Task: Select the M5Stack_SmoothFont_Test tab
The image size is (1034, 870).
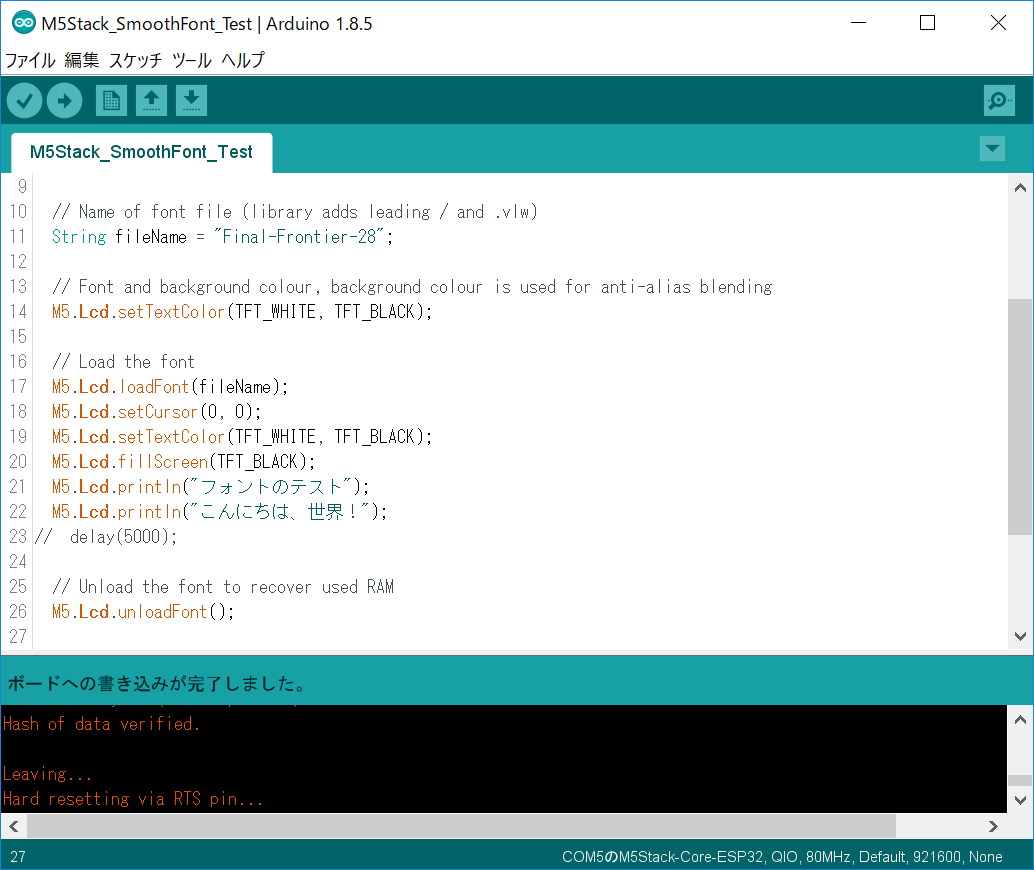Action: [x=141, y=153]
